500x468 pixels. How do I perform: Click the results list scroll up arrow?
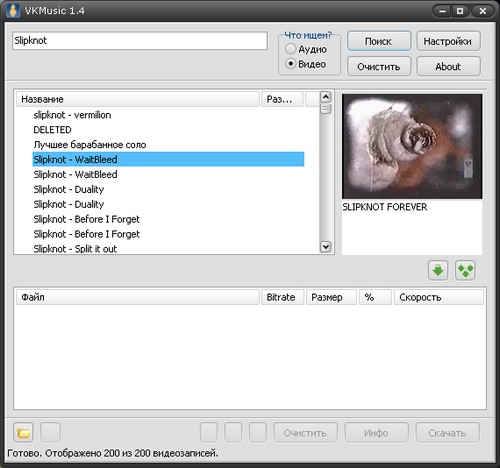coord(326,97)
